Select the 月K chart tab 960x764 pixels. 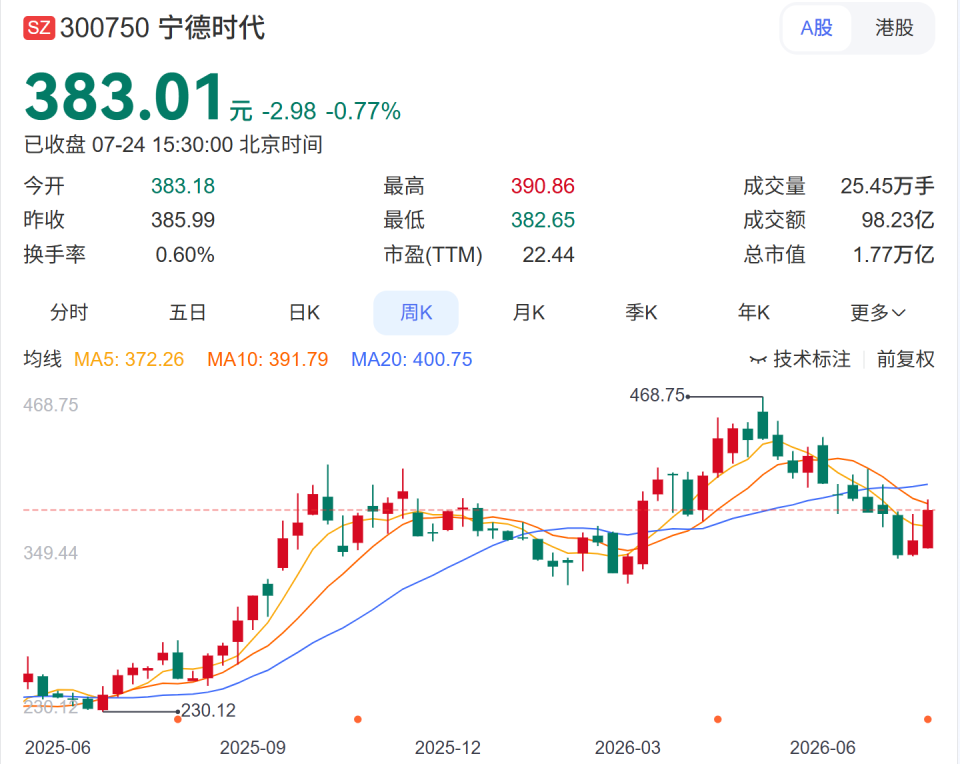[528, 313]
